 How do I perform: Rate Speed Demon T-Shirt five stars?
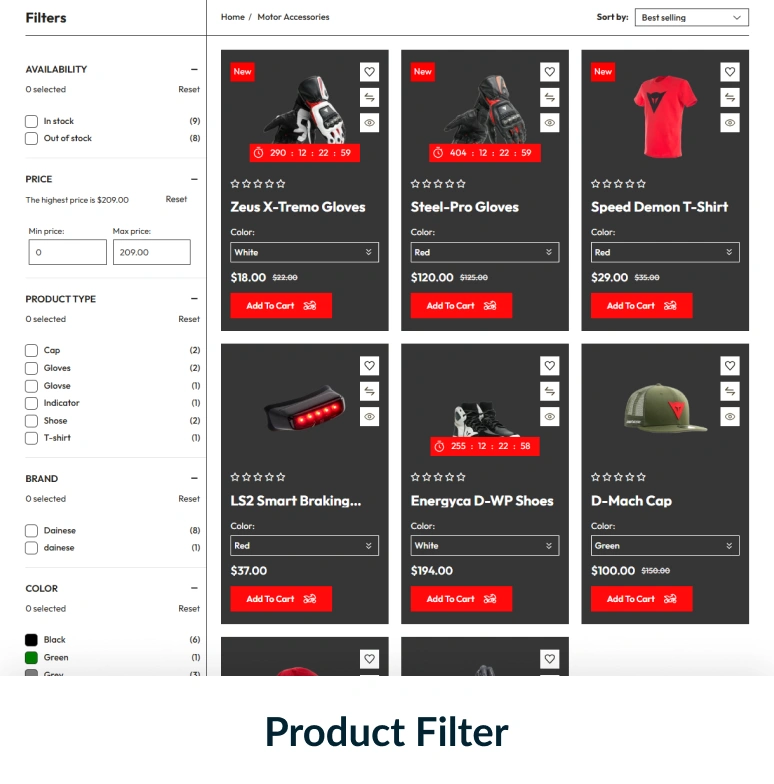642,184
